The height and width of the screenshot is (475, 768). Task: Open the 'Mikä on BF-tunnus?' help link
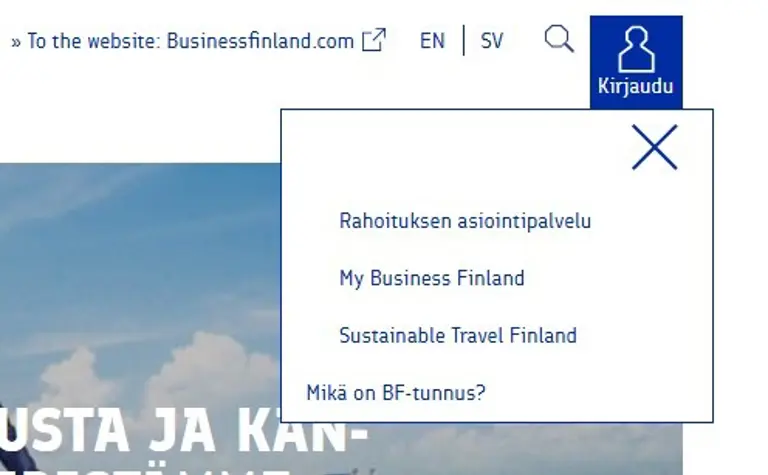tap(395, 392)
